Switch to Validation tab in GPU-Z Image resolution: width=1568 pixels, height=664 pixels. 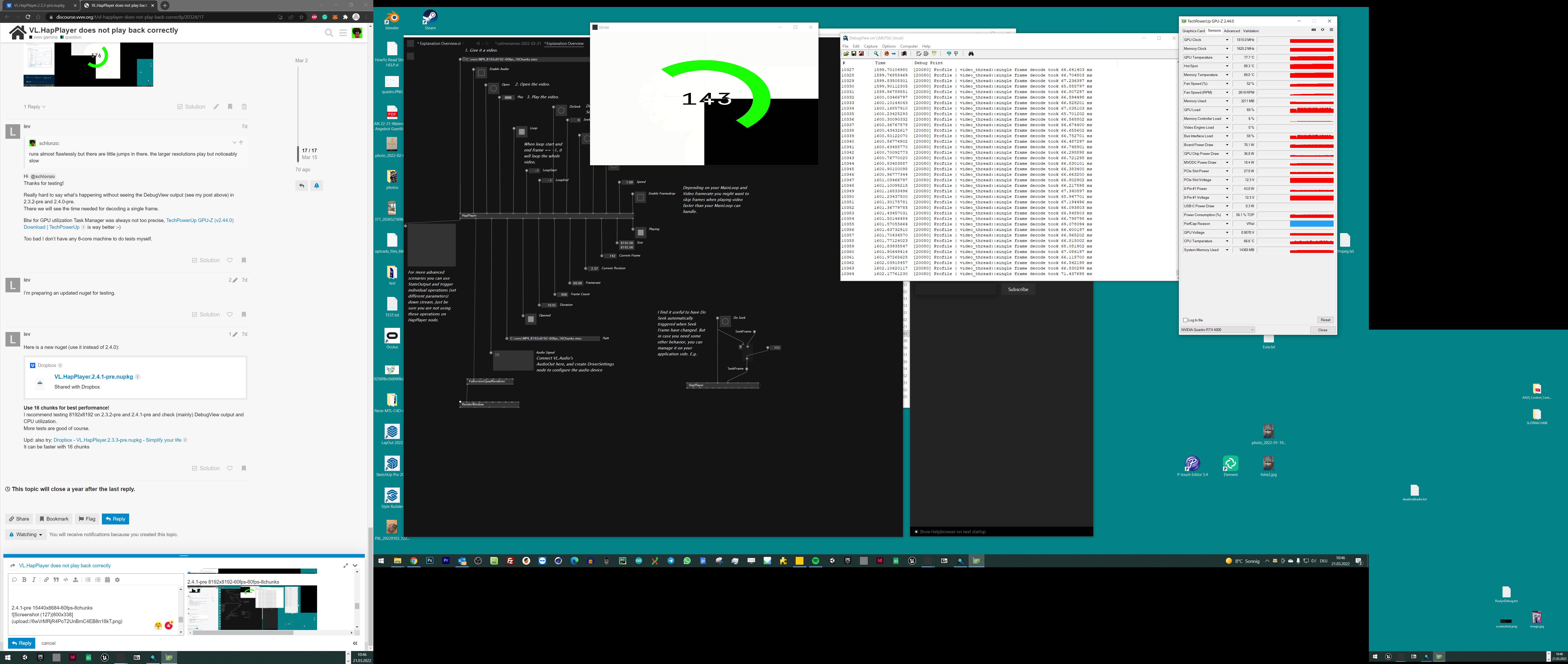pyautogui.click(x=1251, y=31)
